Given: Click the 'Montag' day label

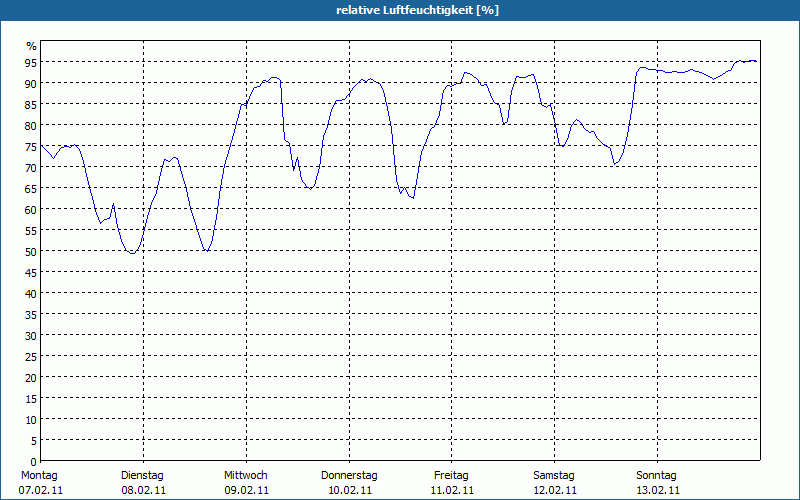Looking at the screenshot, I should point(39,476).
